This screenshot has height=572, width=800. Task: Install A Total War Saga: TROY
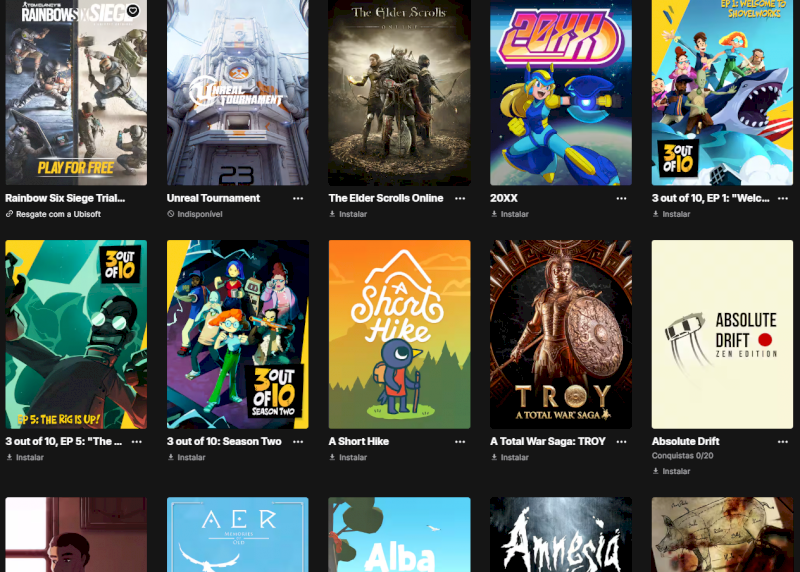pyautogui.click(x=510, y=458)
